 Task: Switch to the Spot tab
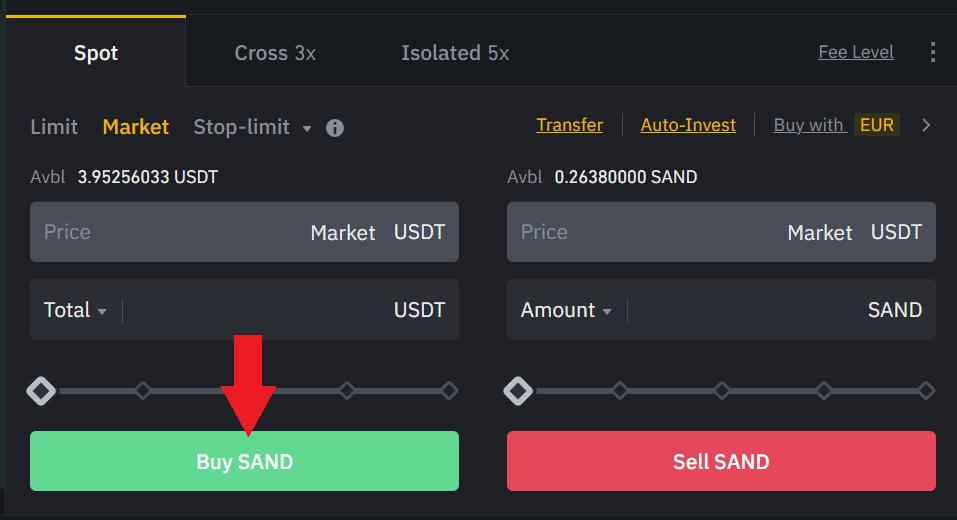tap(96, 53)
